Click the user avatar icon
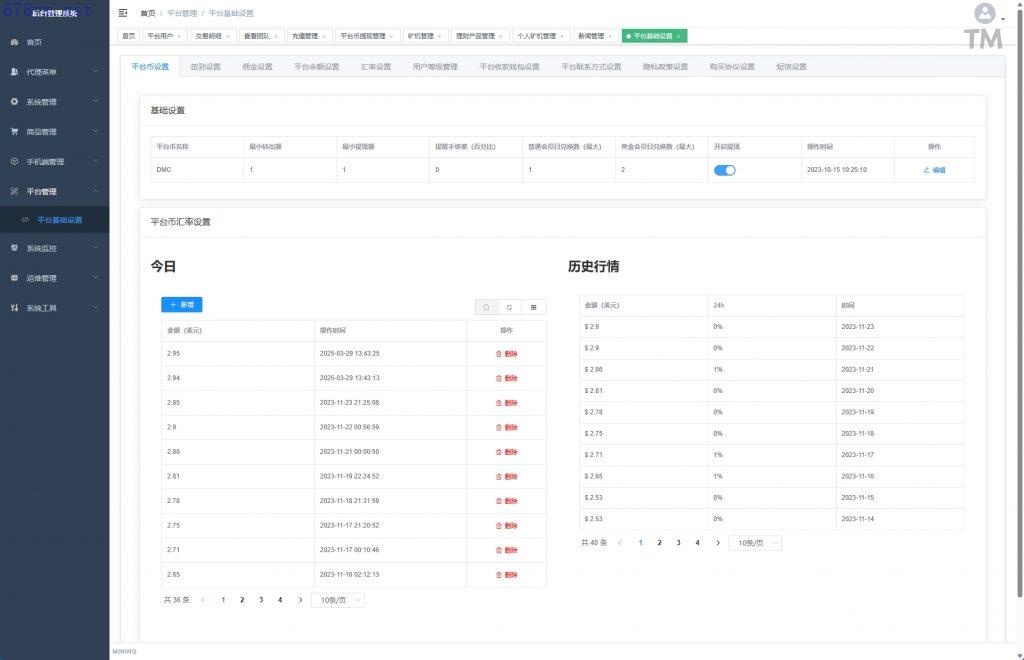This screenshot has width=1024, height=660. click(985, 14)
